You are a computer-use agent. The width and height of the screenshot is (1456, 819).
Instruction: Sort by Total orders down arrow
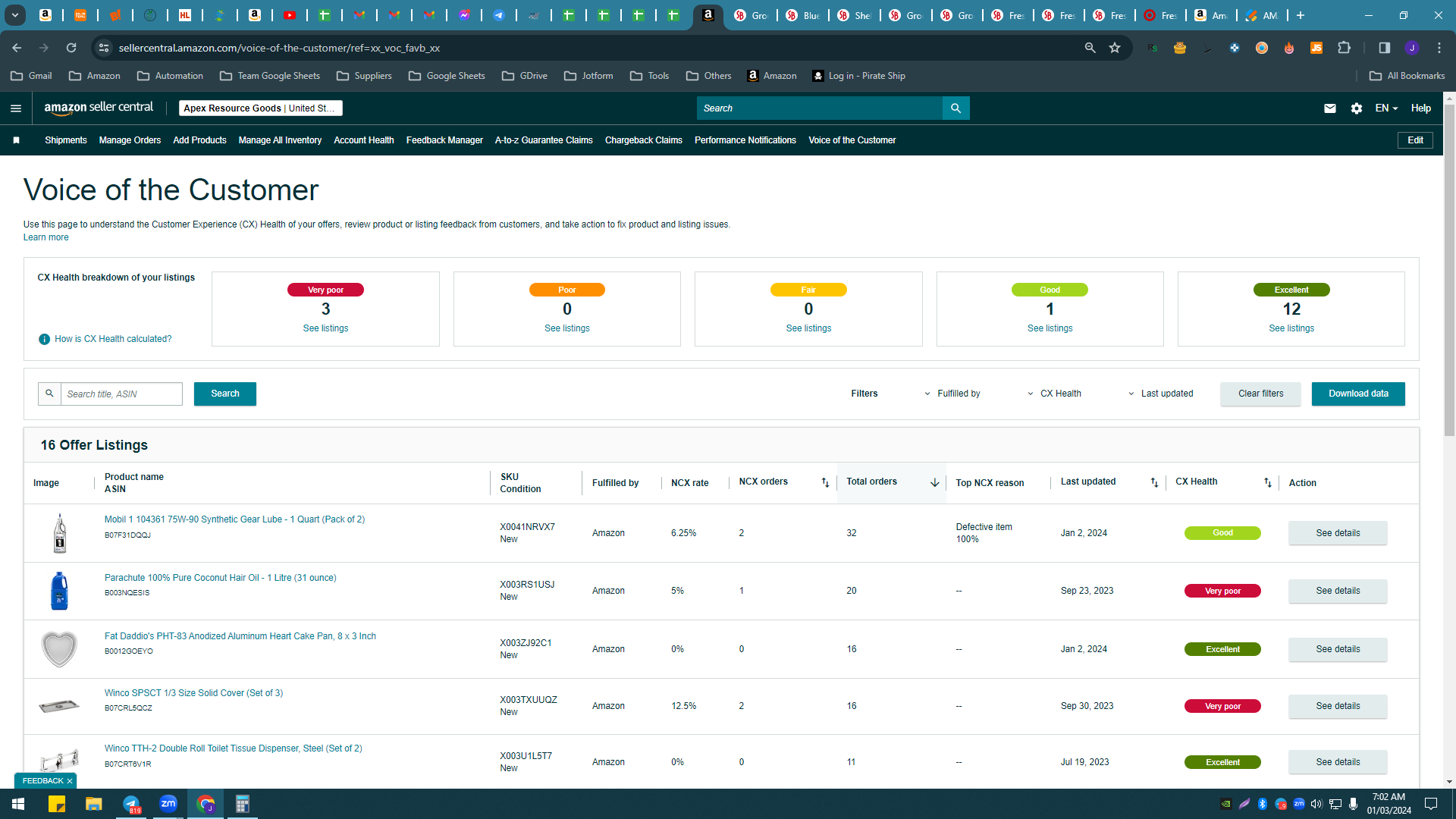934,482
